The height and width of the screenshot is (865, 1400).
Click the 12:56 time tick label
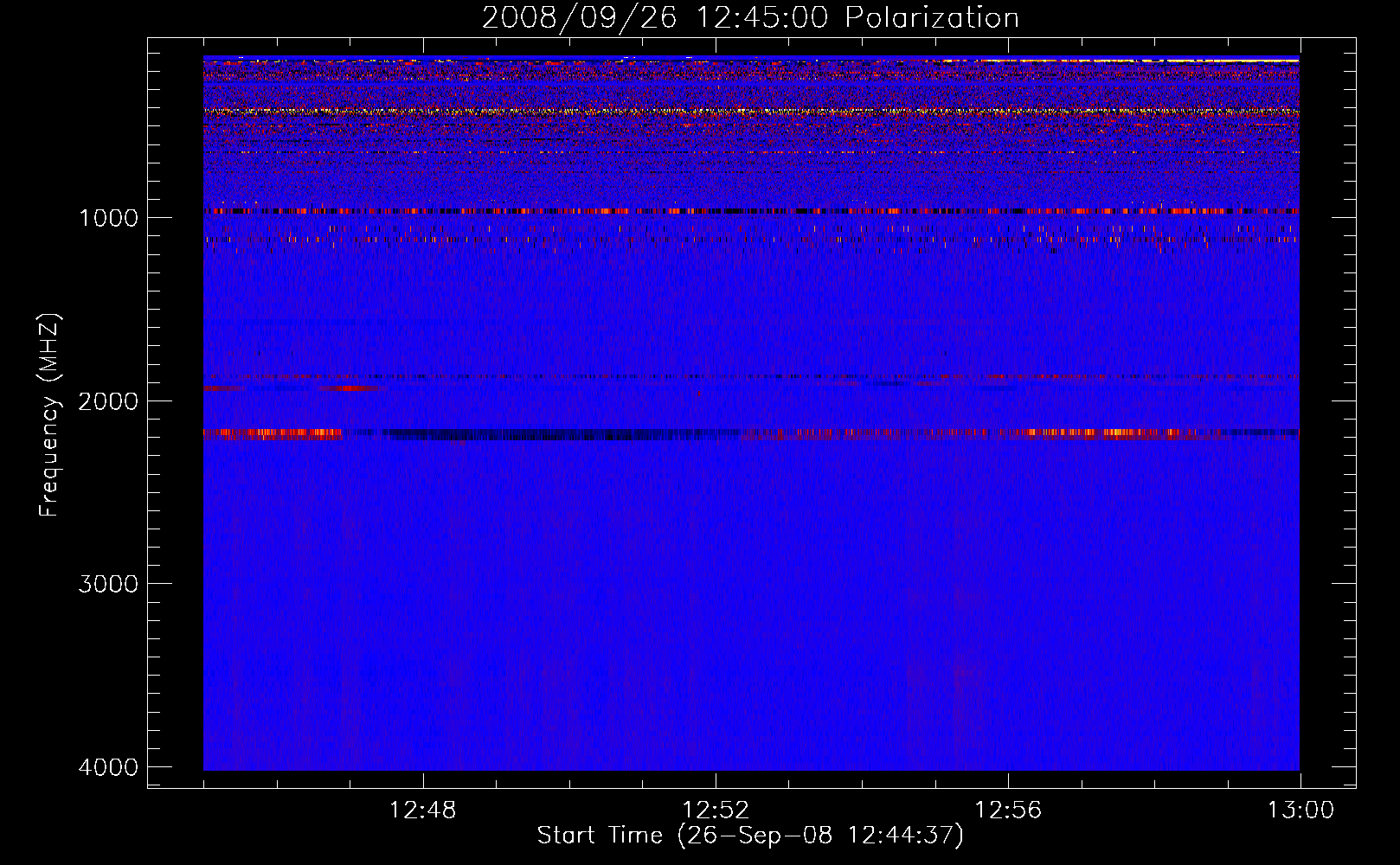[x=1008, y=811]
